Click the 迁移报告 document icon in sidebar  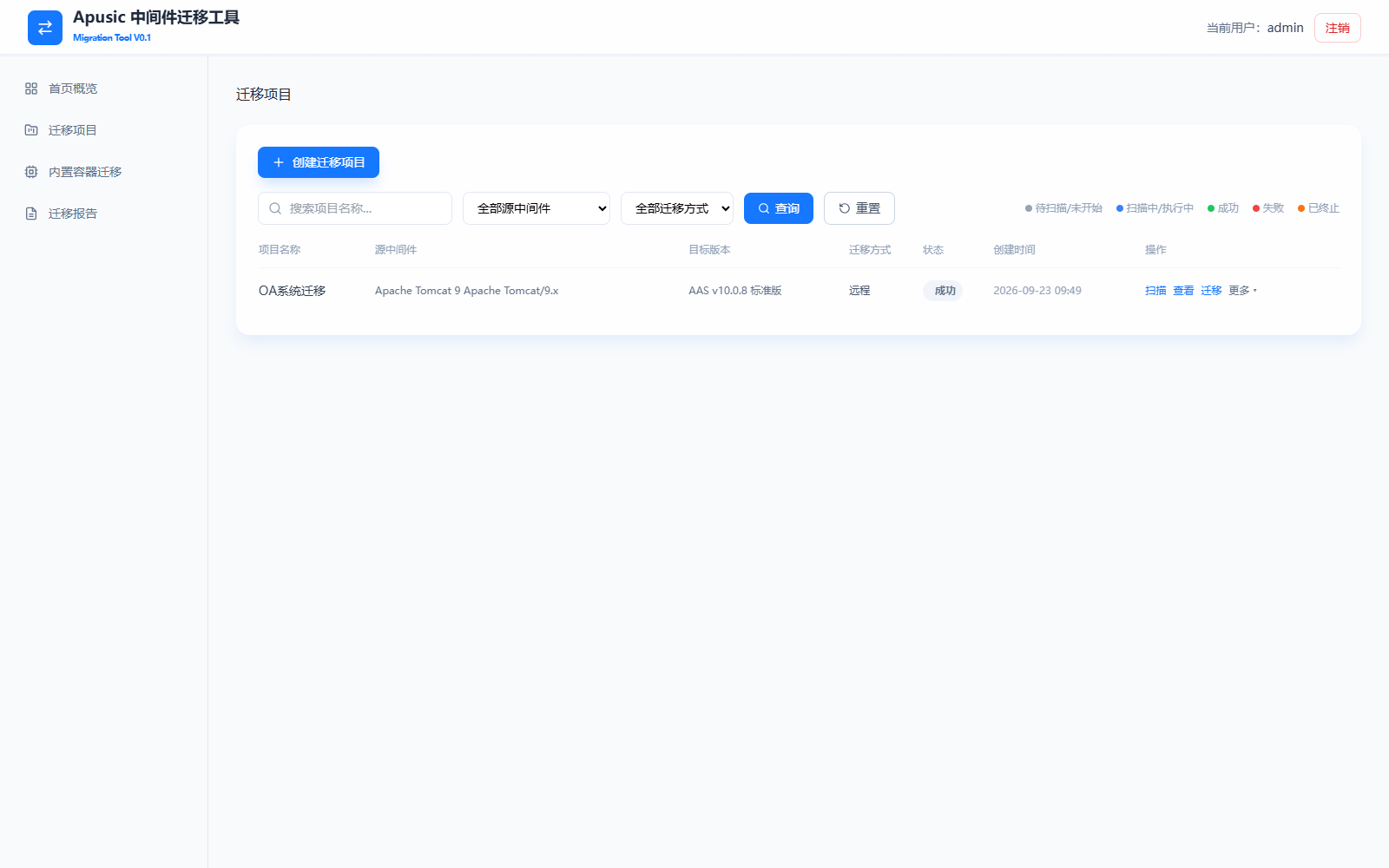[x=31, y=214]
